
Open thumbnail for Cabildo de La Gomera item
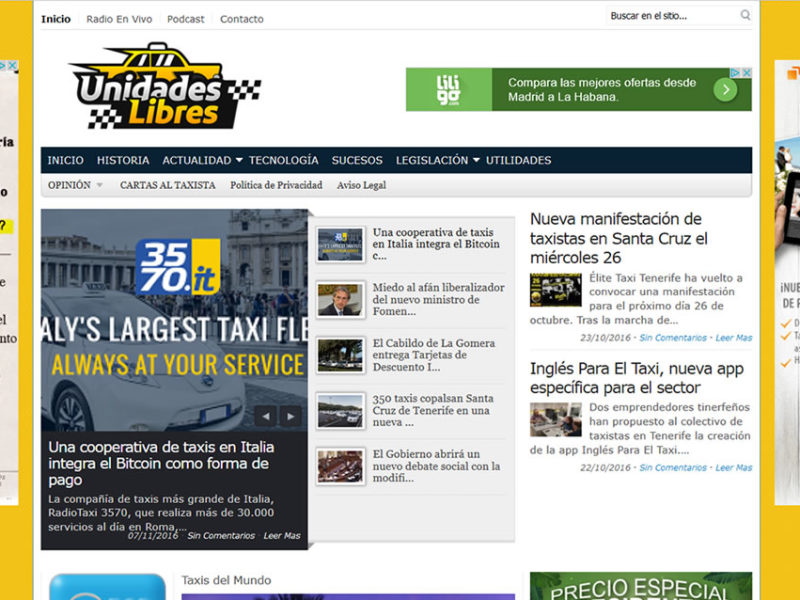tap(340, 355)
